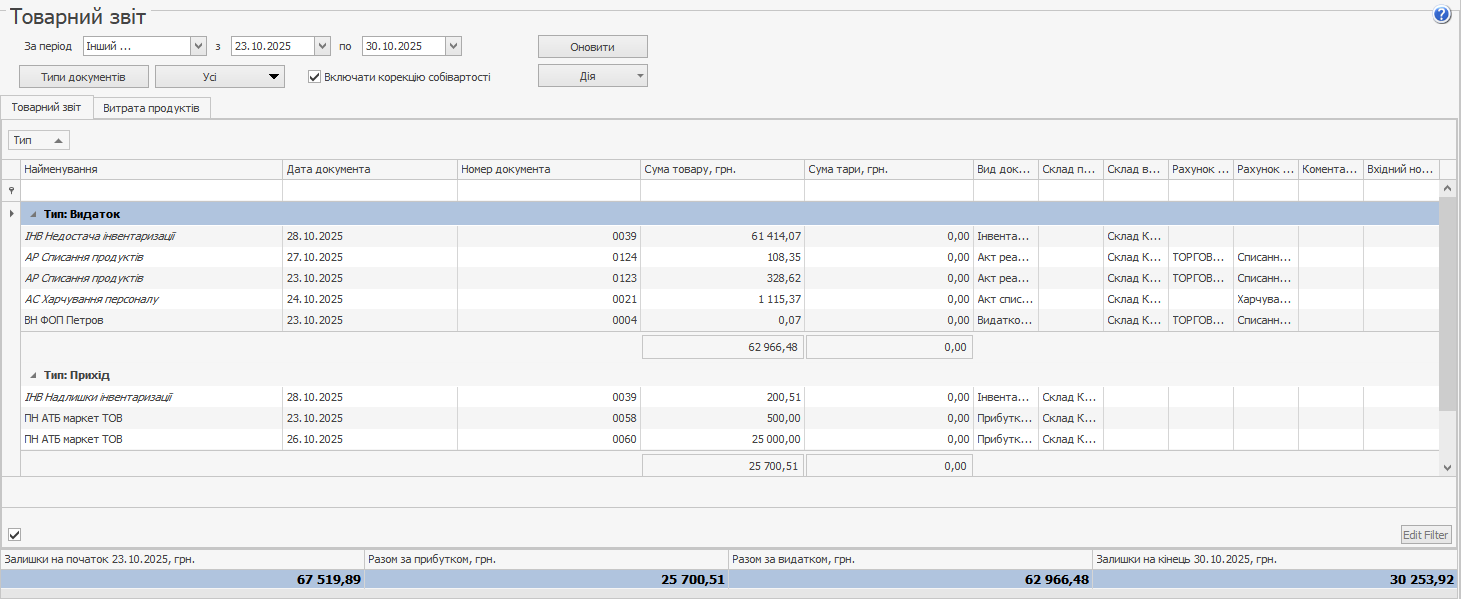Screen dimensions: 1461x599
Task: Select the 'Товарний звіт' tab
Action: [46, 107]
